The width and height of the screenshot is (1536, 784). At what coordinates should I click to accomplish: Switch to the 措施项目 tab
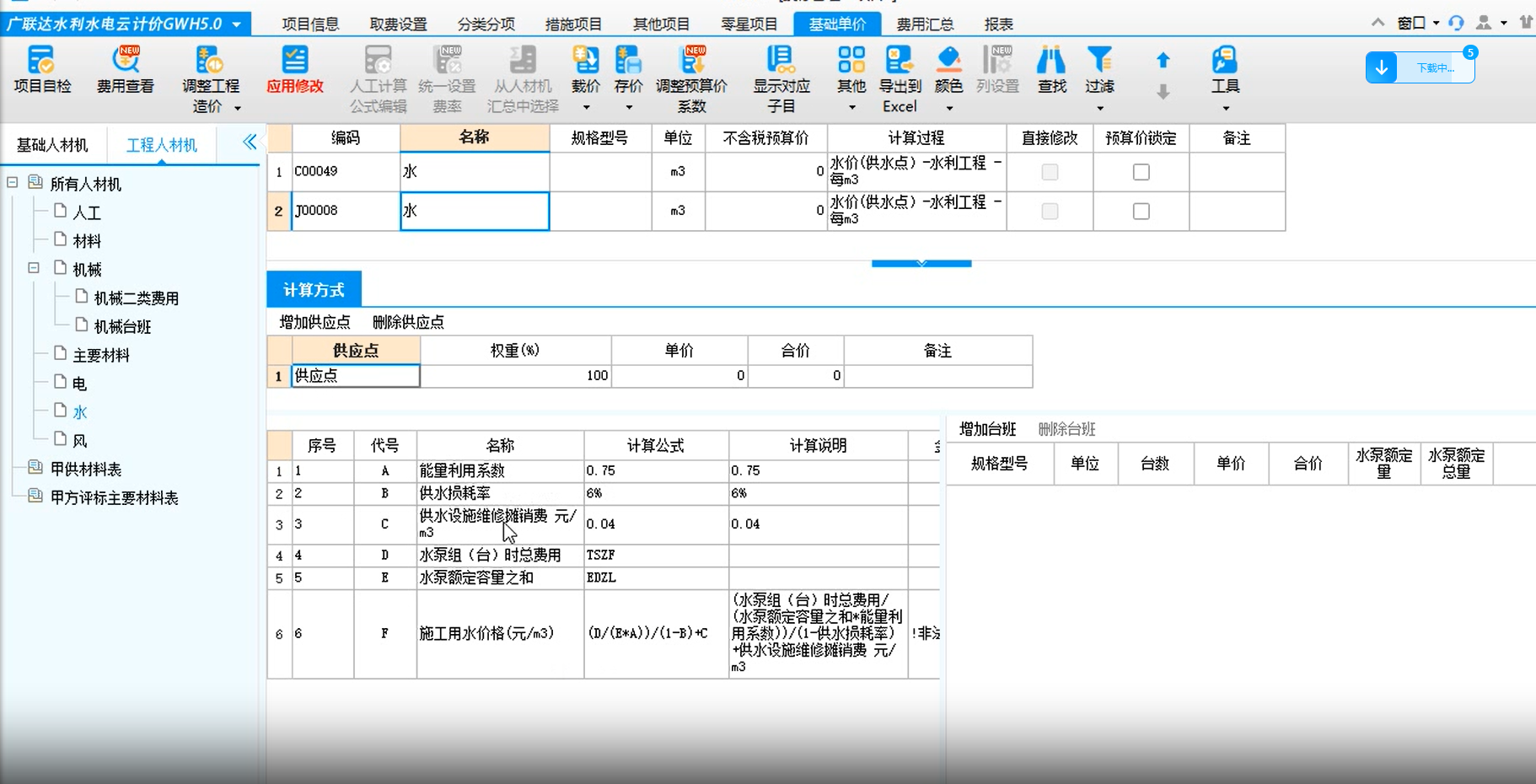click(x=573, y=24)
